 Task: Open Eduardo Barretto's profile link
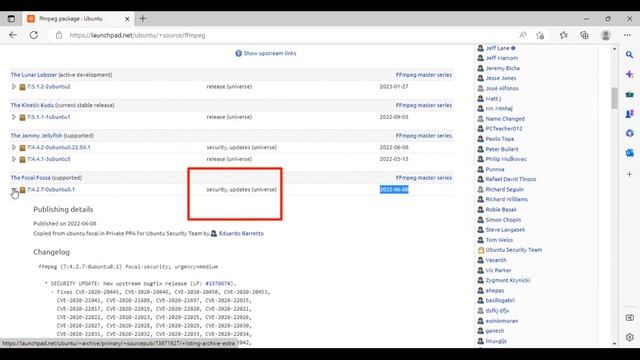(x=241, y=233)
